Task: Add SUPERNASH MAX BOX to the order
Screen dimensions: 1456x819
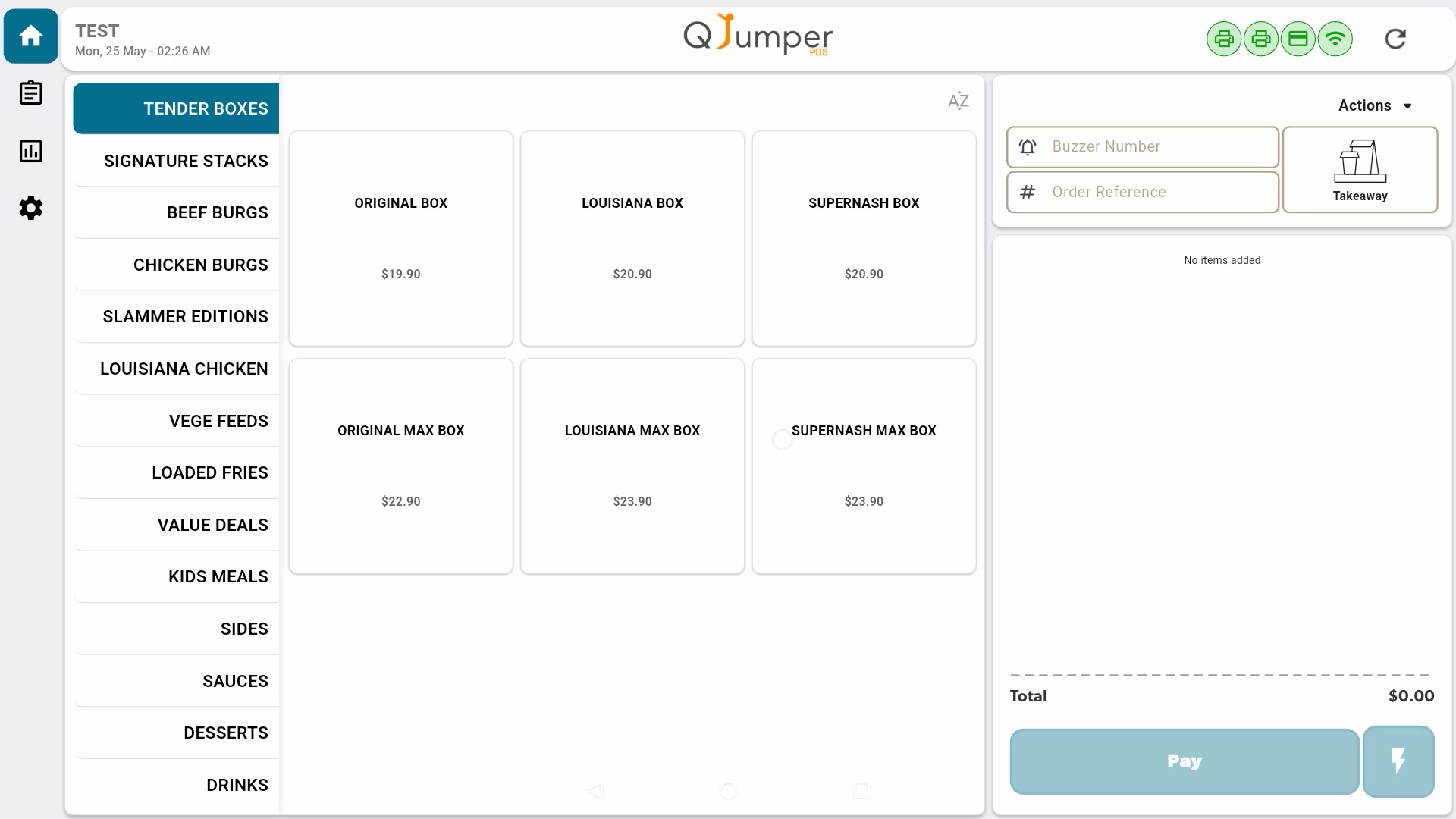Action: [x=864, y=466]
